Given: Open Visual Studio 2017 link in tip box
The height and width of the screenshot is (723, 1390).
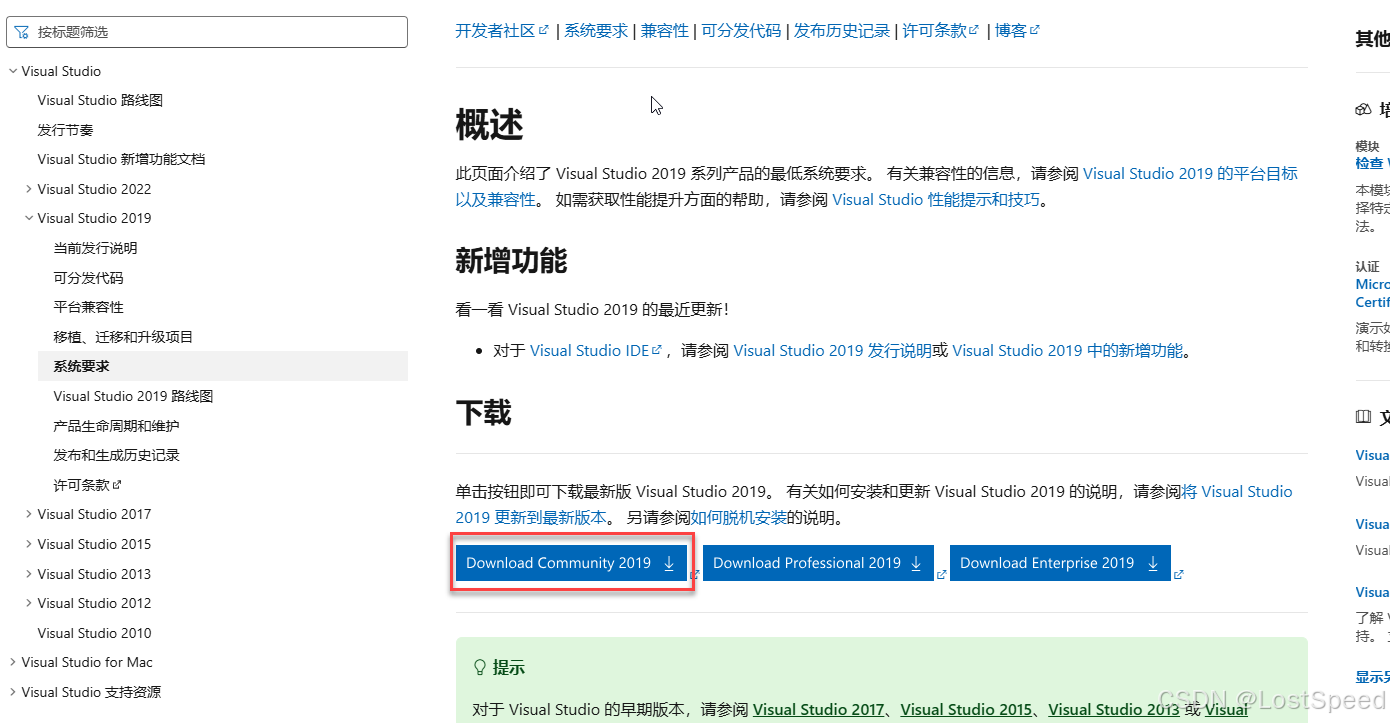Looking at the screenshot, I should (818, 709).
